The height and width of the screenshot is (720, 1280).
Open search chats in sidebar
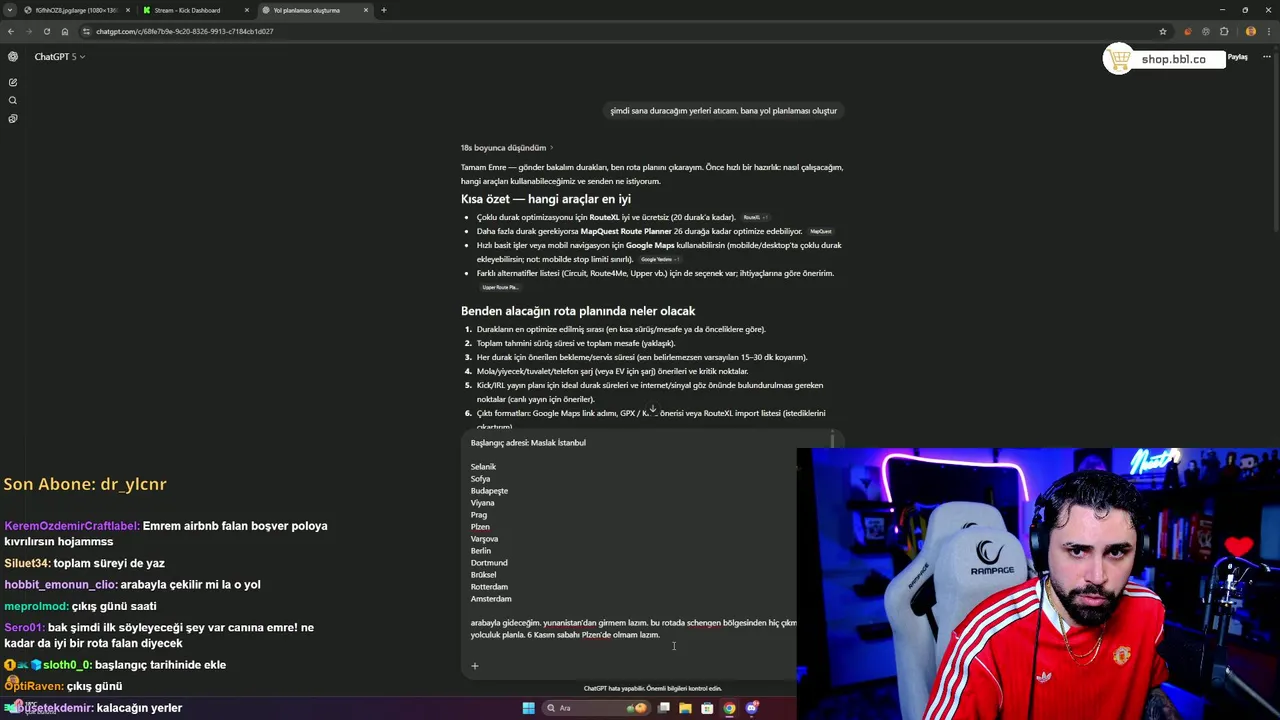coord(12,100)
